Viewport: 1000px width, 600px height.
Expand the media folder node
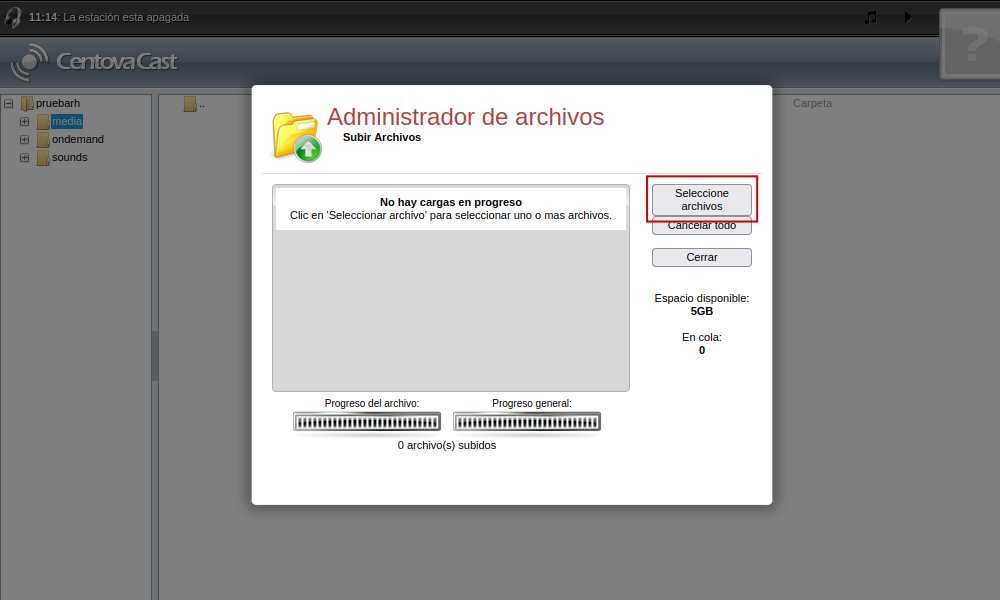coord(25,122)
